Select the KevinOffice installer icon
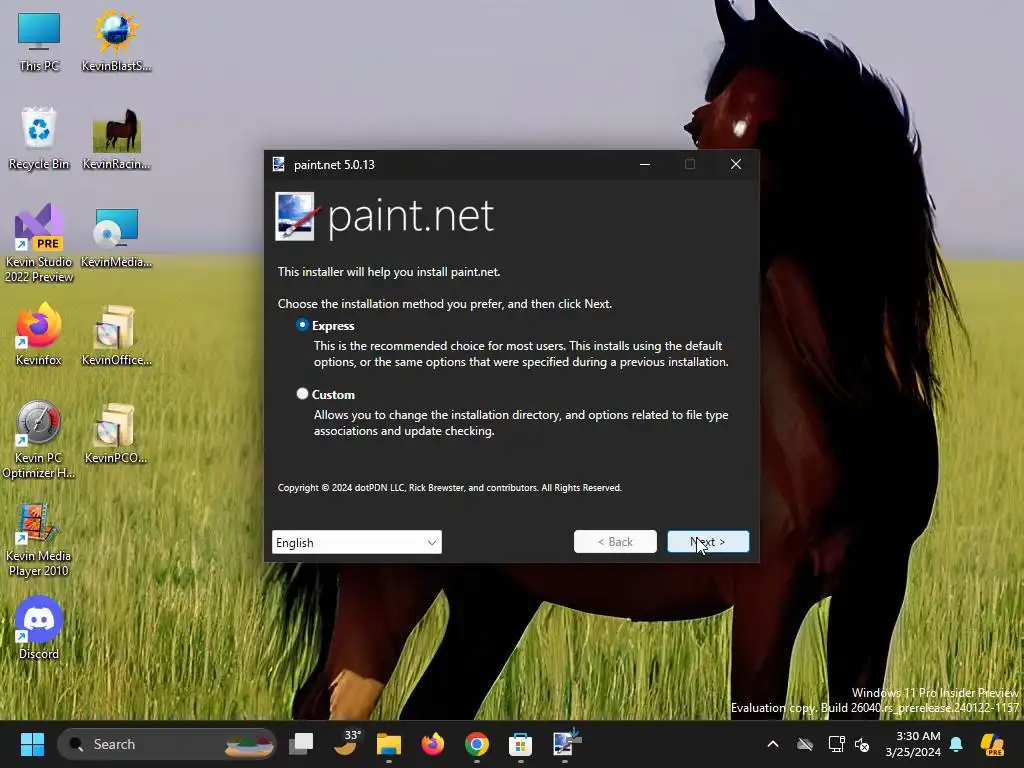 point(116,334)
